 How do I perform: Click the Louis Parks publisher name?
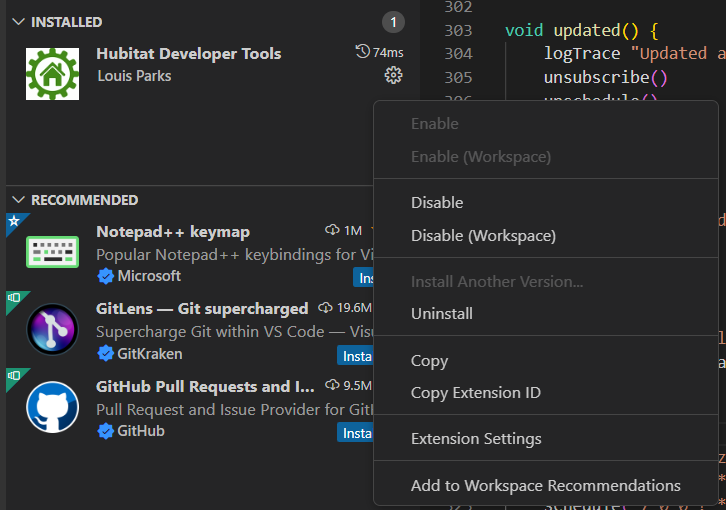click(x=134, y=76)
